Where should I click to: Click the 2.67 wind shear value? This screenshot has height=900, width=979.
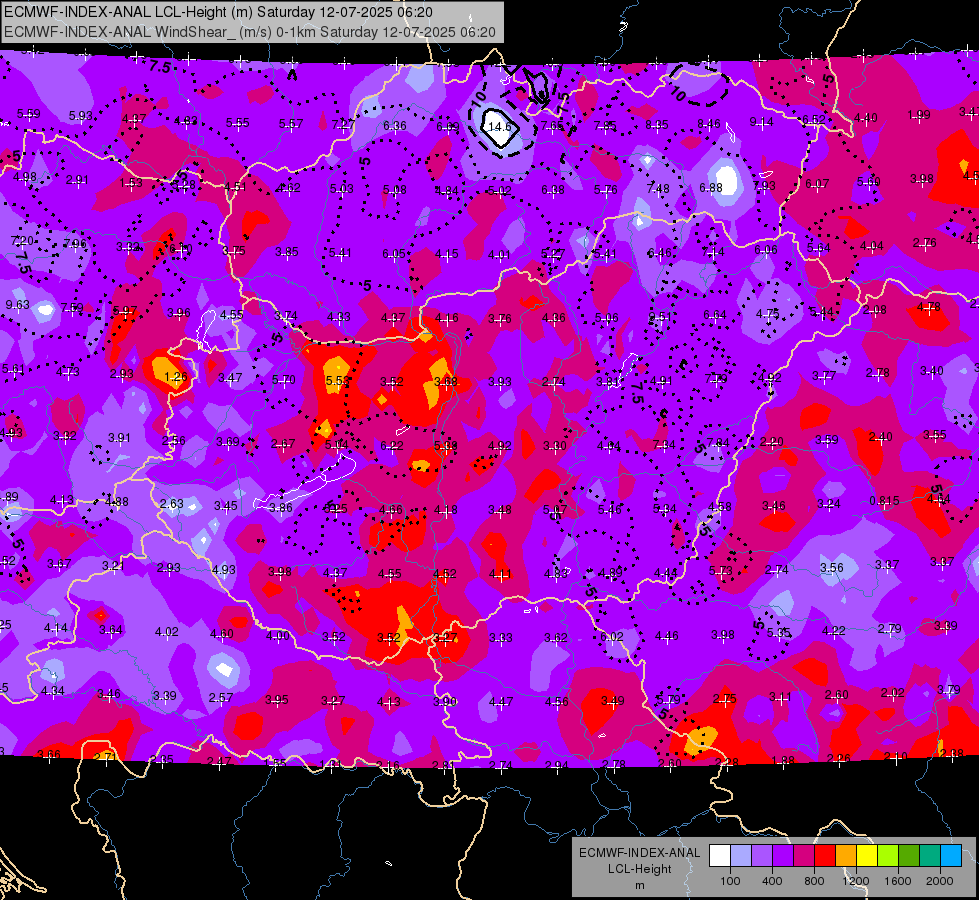tap(283, 444)
